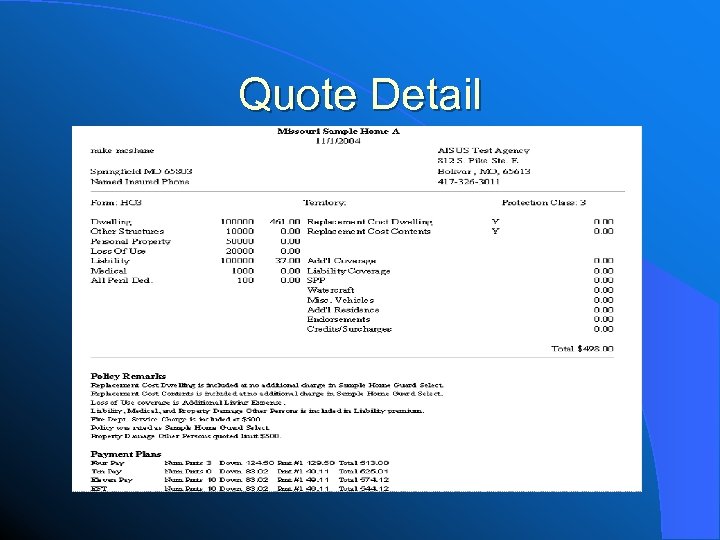Click the Dwelling premium "461.00"
Viewport: 720px width, 540px height.
[285, 222]
